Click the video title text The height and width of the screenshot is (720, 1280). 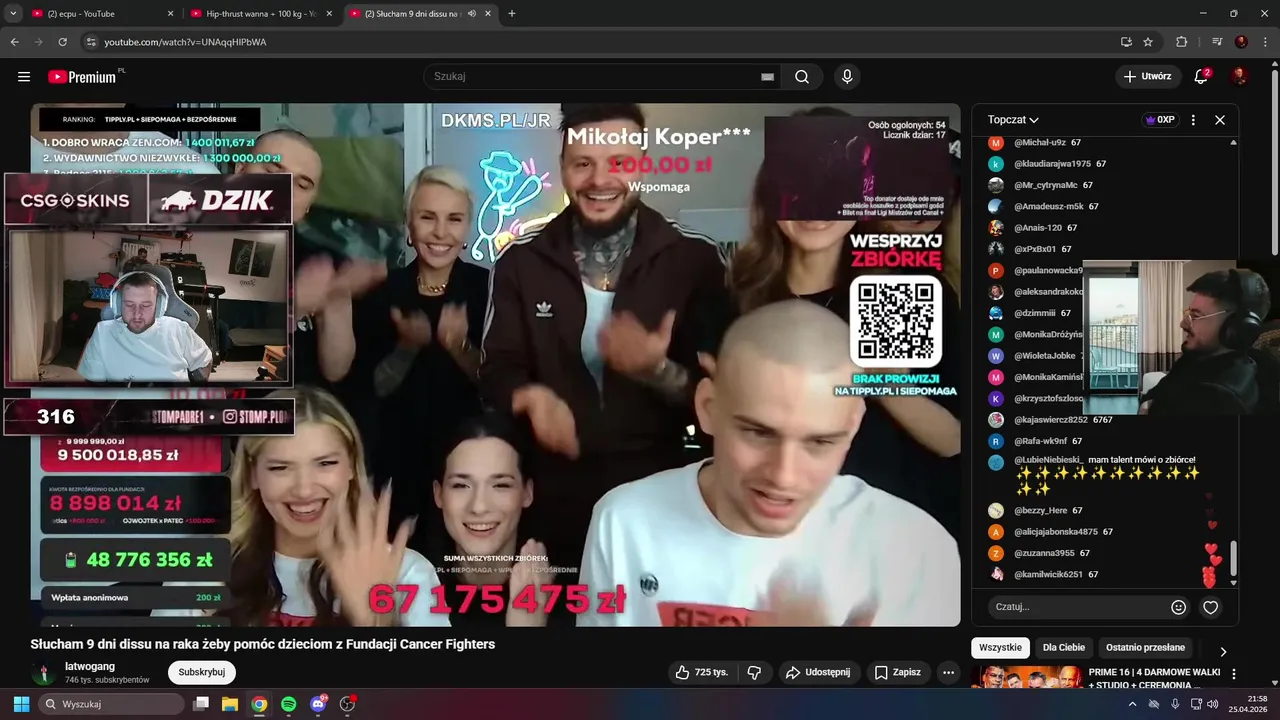pyautogui.click(x=263, y=644)
